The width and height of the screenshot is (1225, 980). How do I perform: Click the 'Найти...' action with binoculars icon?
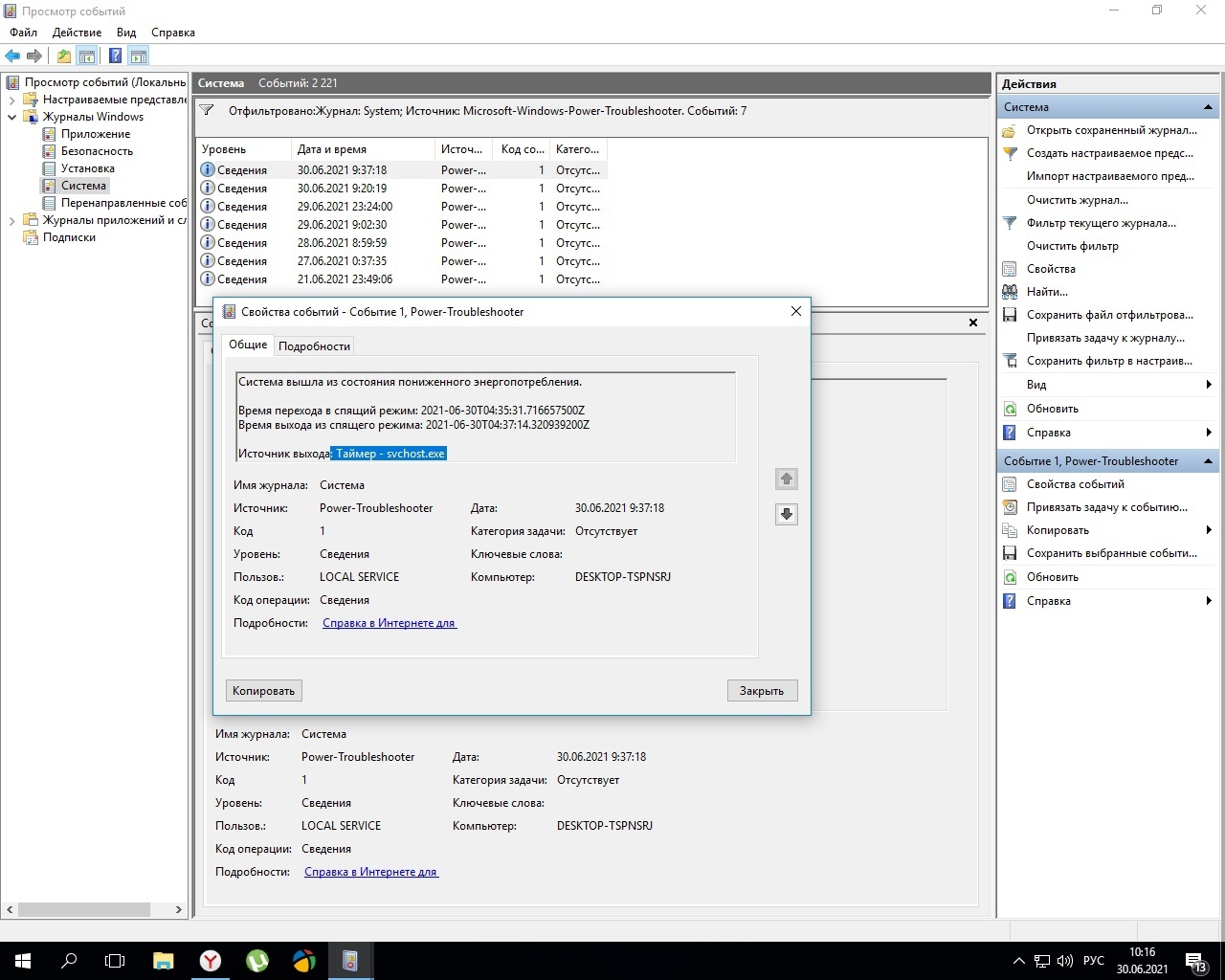pyautogui.click(x=1047, y=292)
